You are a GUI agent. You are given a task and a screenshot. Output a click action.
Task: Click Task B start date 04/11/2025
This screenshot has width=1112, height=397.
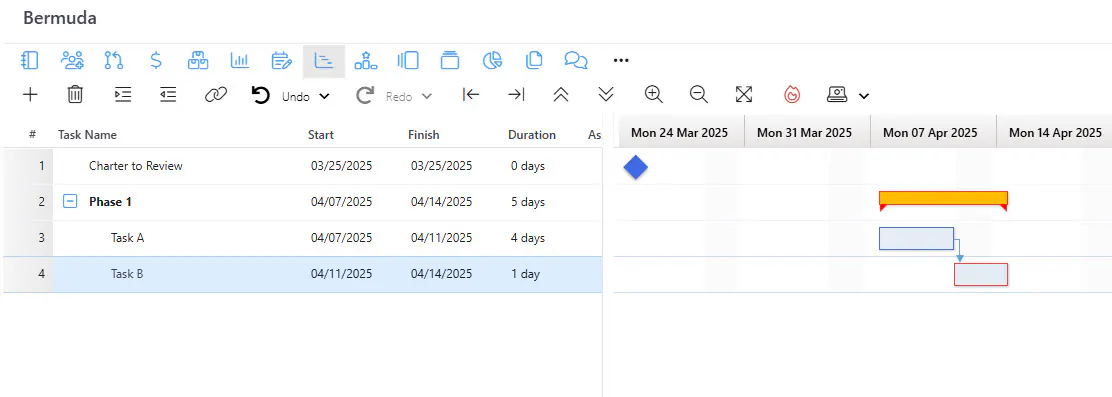point(341,274)
